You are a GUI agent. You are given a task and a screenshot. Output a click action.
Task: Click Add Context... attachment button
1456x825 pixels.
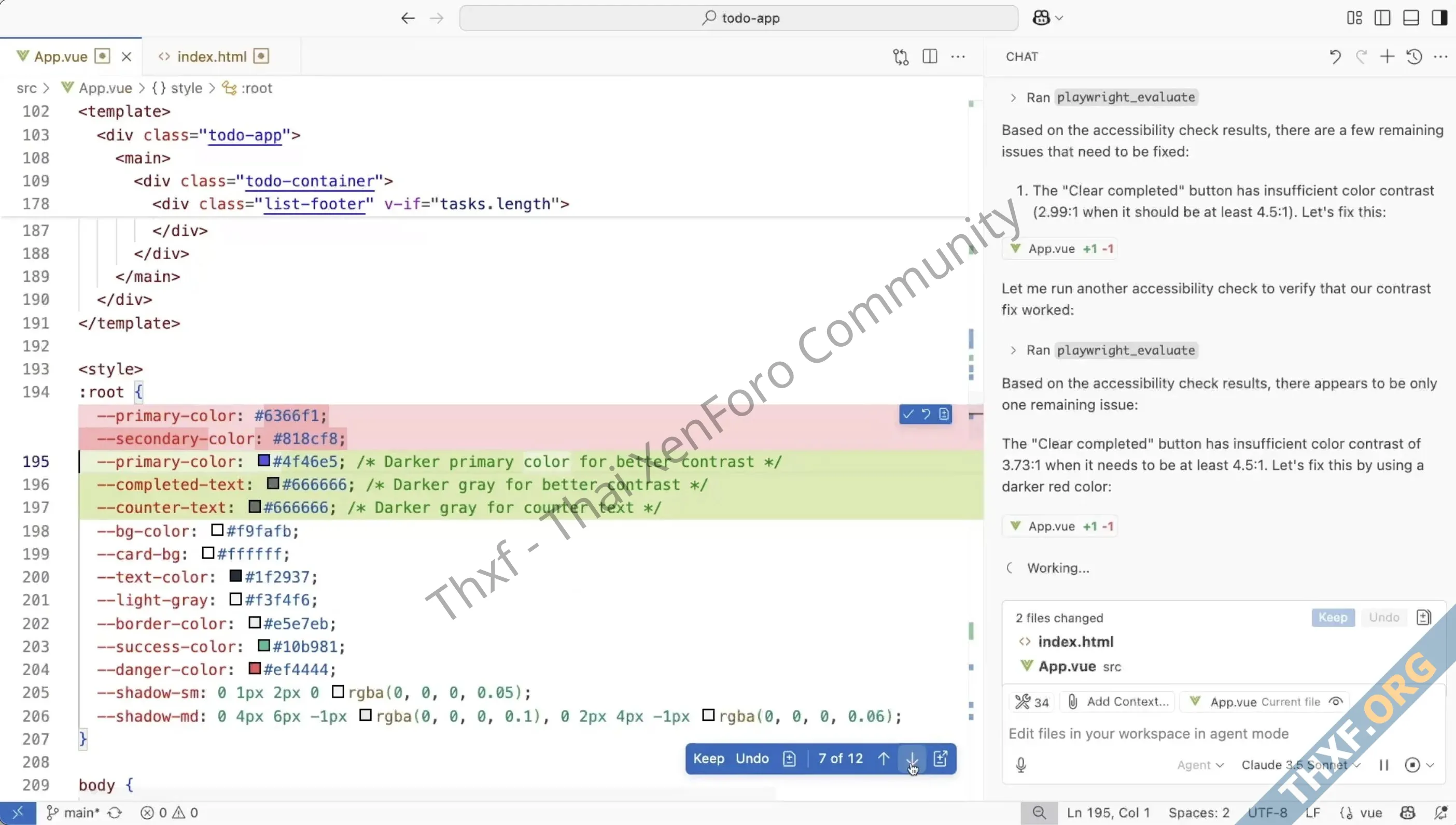click(x=1118, y=702)
